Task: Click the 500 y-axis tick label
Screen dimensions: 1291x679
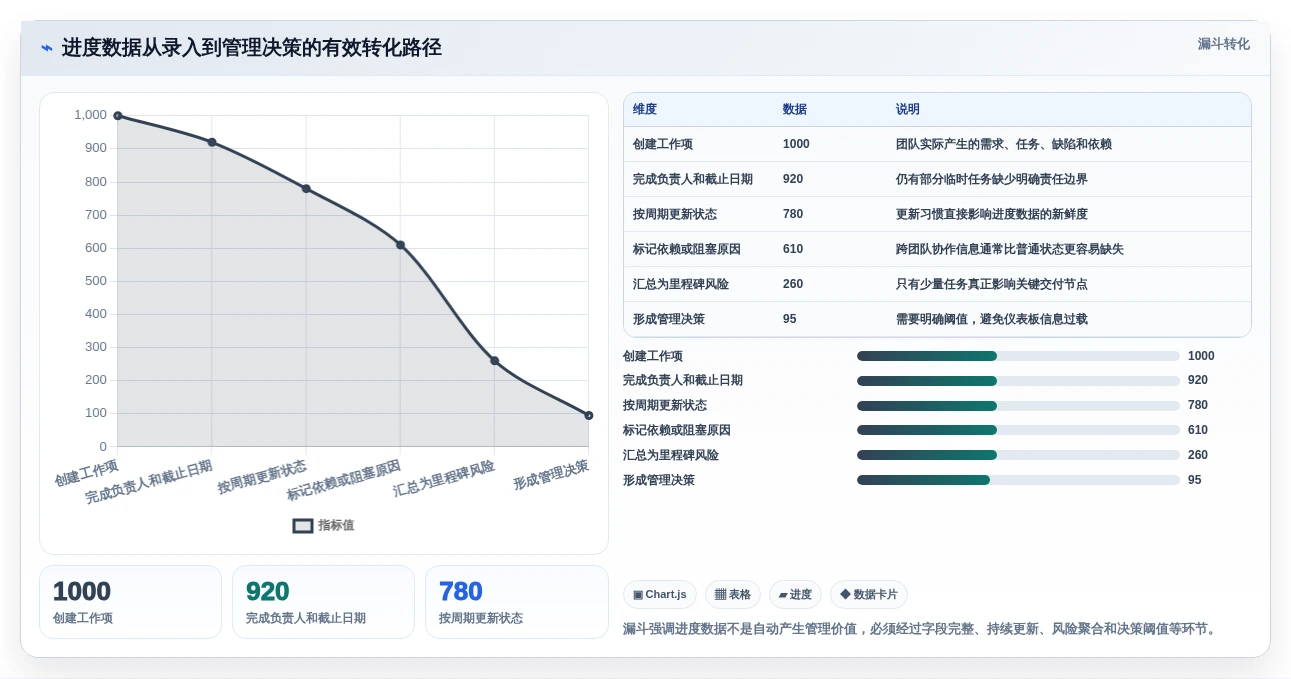Action: pos(96,281)
